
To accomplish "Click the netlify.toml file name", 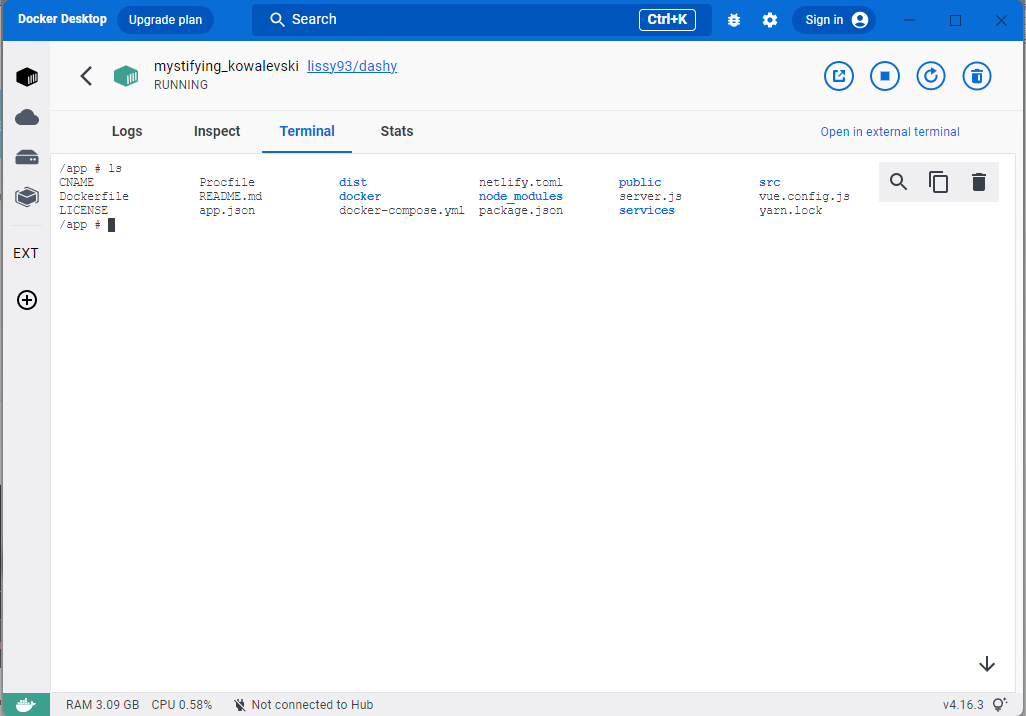I will coord(520,183).
